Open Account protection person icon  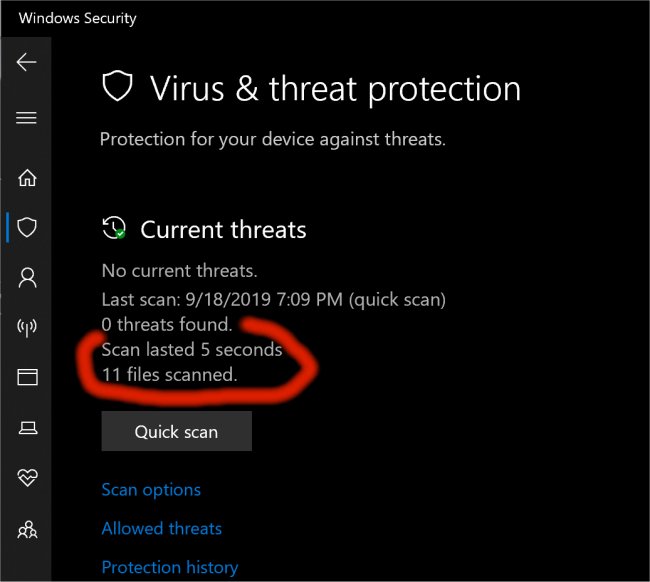click(x=27, y=277)
